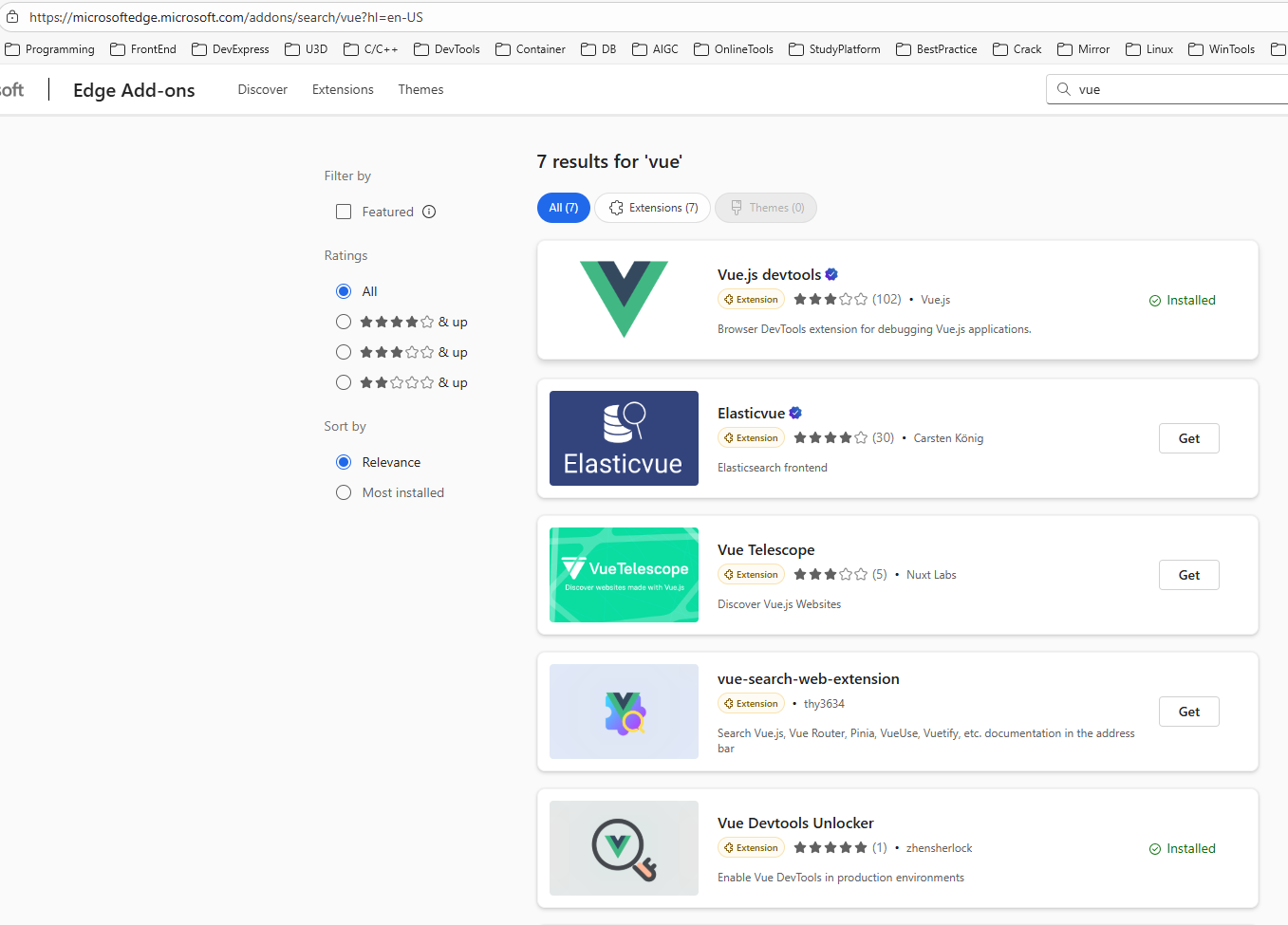Filter by two stars & up
Screen dimensions: 1288x925
[x=344, y=382]
